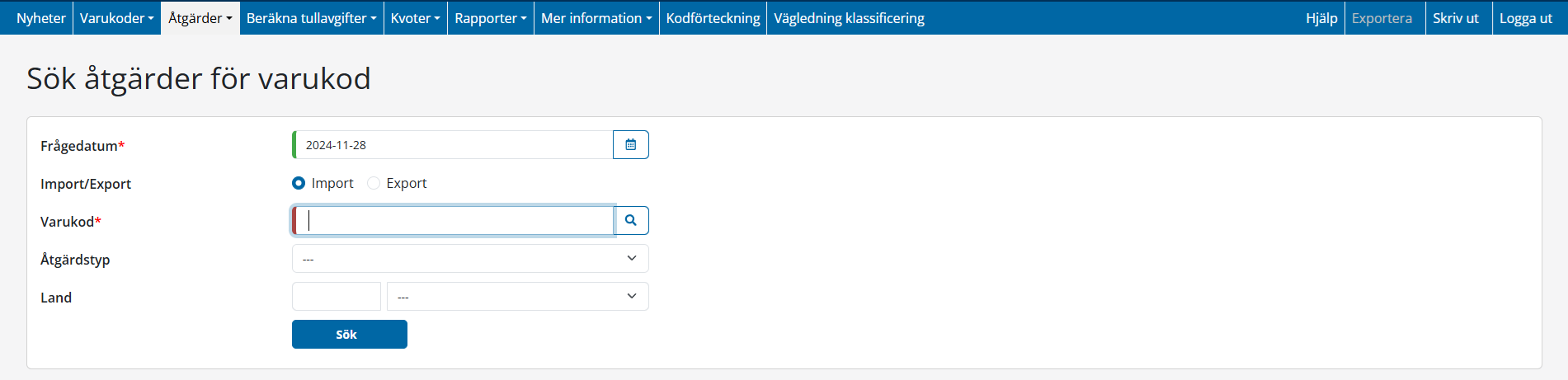Open the Mer information menu

(x=596, y=18)
